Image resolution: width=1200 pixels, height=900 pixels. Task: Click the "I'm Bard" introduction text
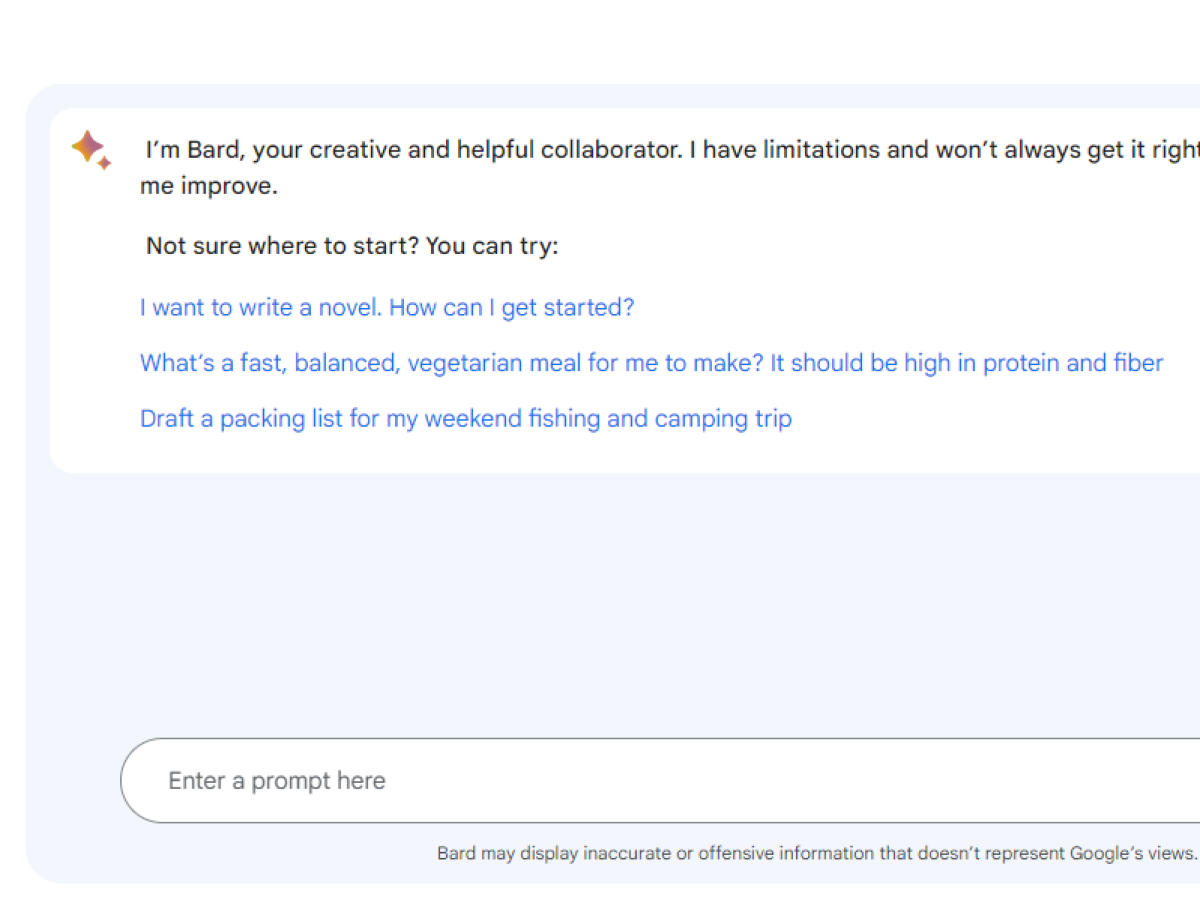point(672,168)
